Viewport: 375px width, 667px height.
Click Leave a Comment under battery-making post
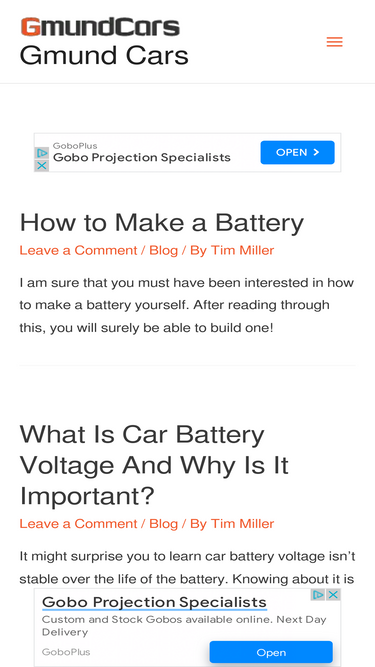78,250
